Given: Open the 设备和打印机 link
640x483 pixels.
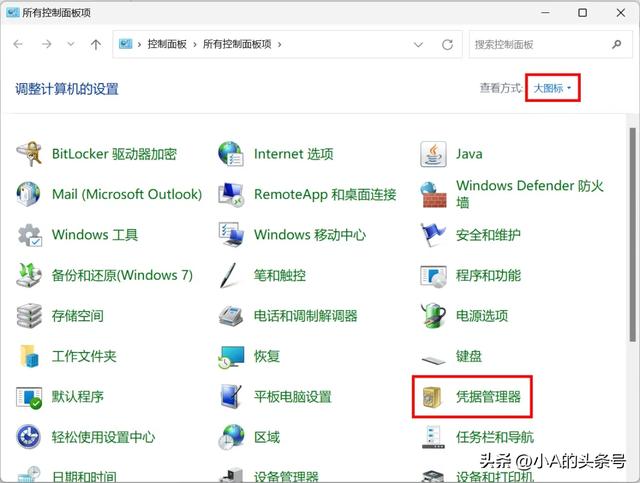Looking at the screenshot, I should click(x=495, y=476).
